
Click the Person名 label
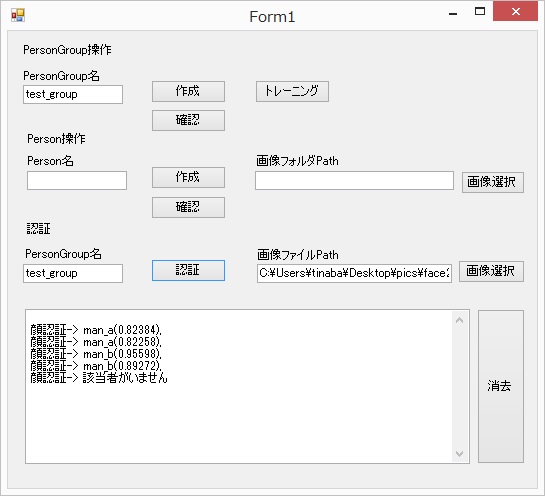(50, 161)
